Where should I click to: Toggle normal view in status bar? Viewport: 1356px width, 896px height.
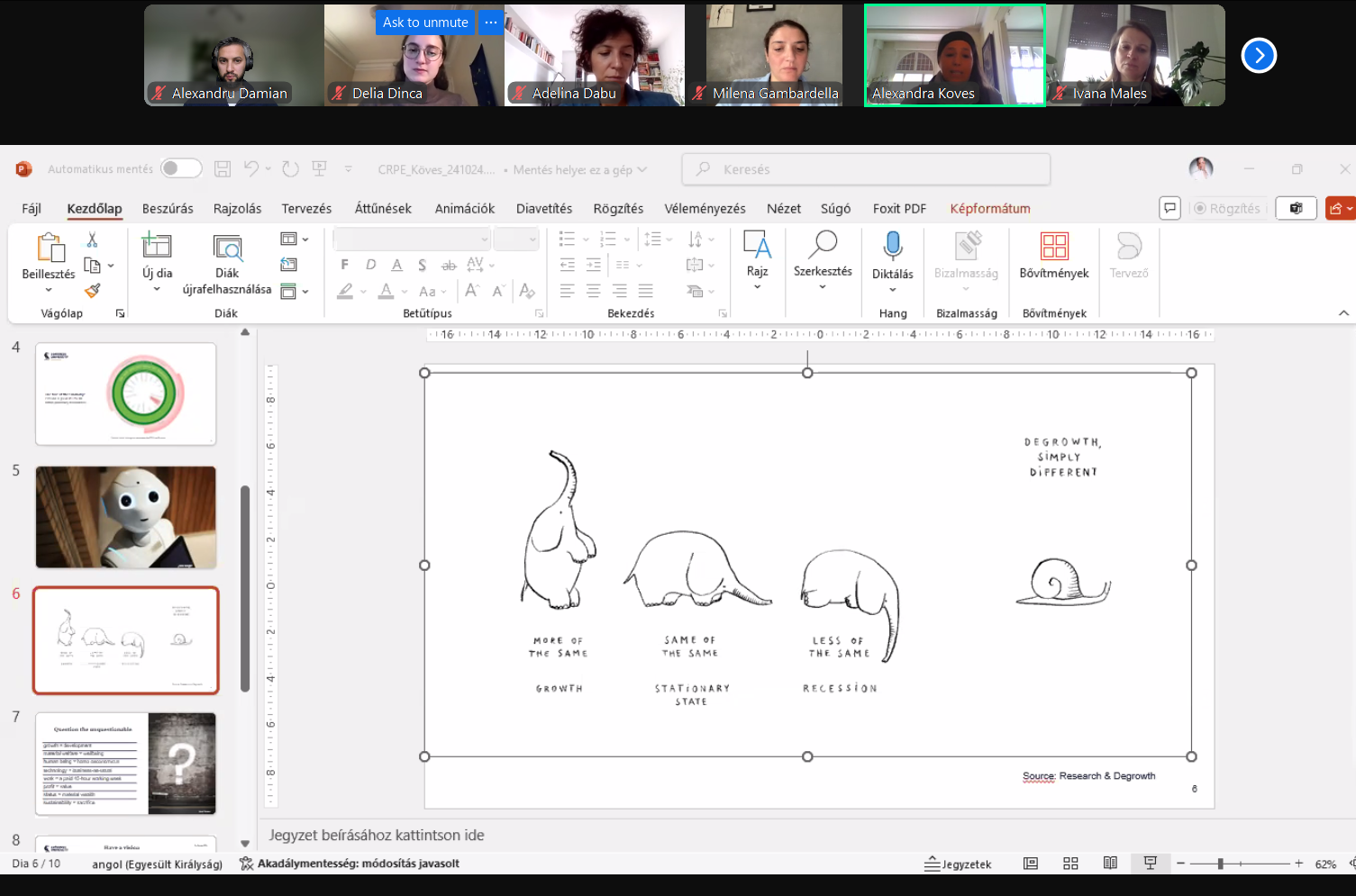click(x=1031, y=864)
